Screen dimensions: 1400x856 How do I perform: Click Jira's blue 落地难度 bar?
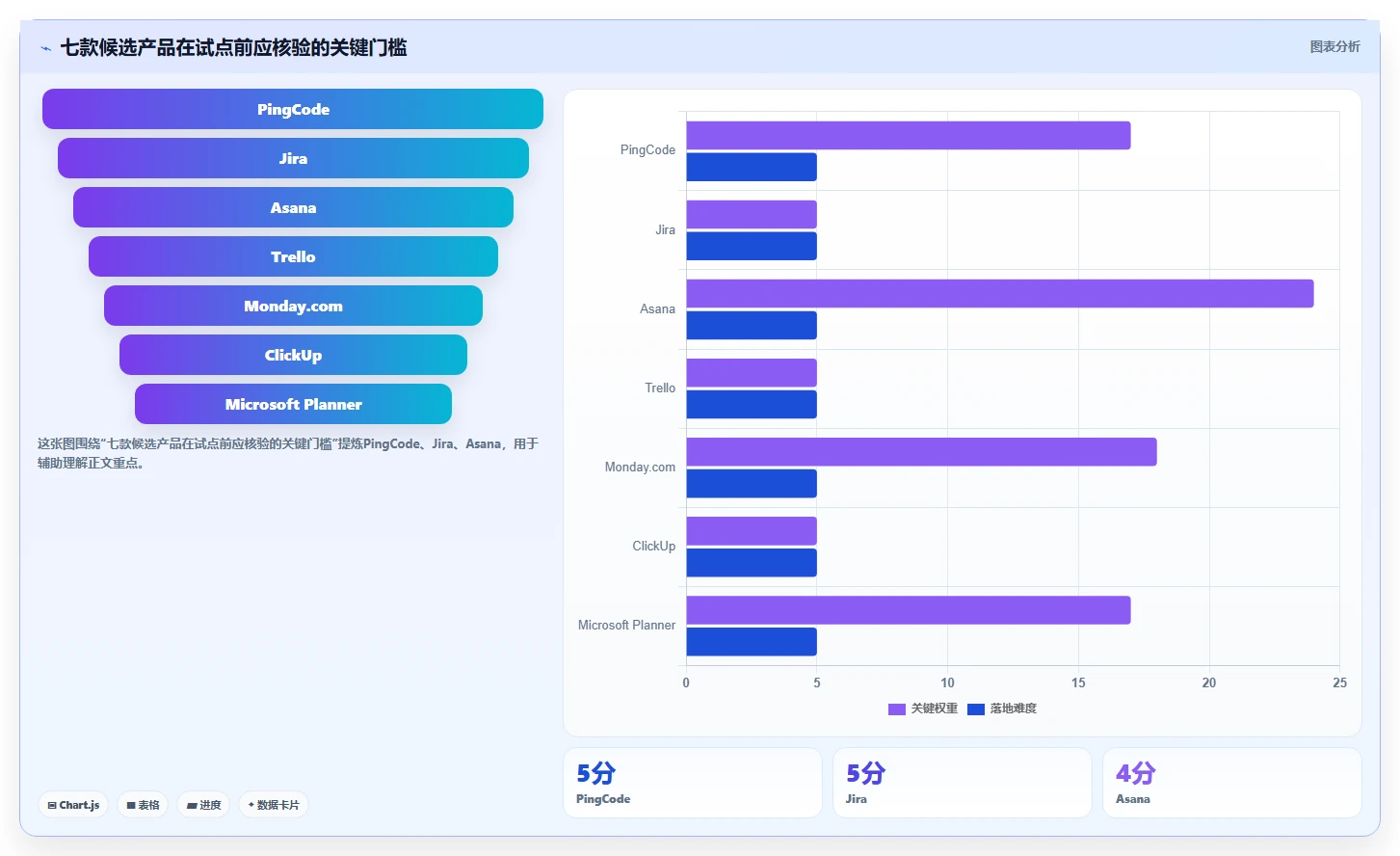[x=752, y=246]
